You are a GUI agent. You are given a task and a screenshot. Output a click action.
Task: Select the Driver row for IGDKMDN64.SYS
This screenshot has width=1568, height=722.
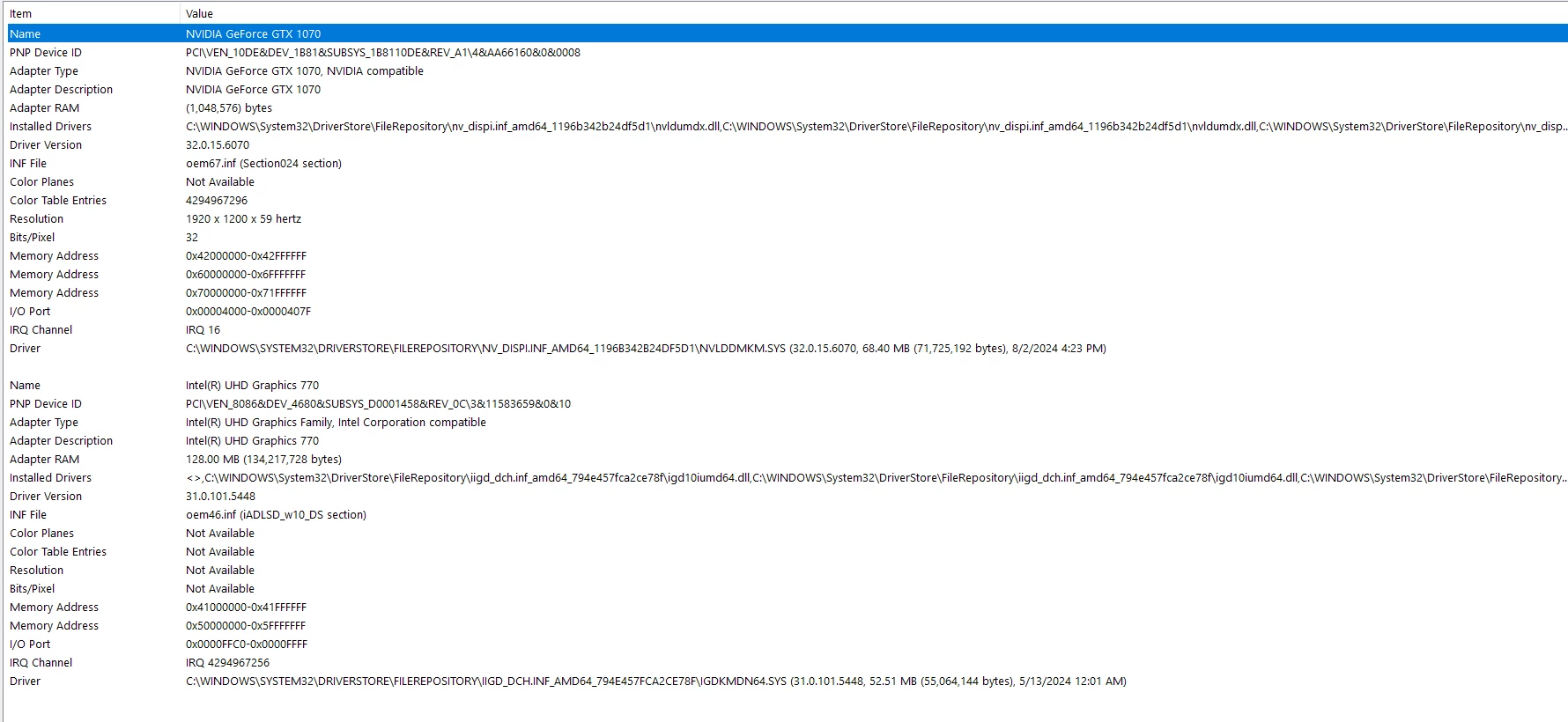tap(788, 681)
